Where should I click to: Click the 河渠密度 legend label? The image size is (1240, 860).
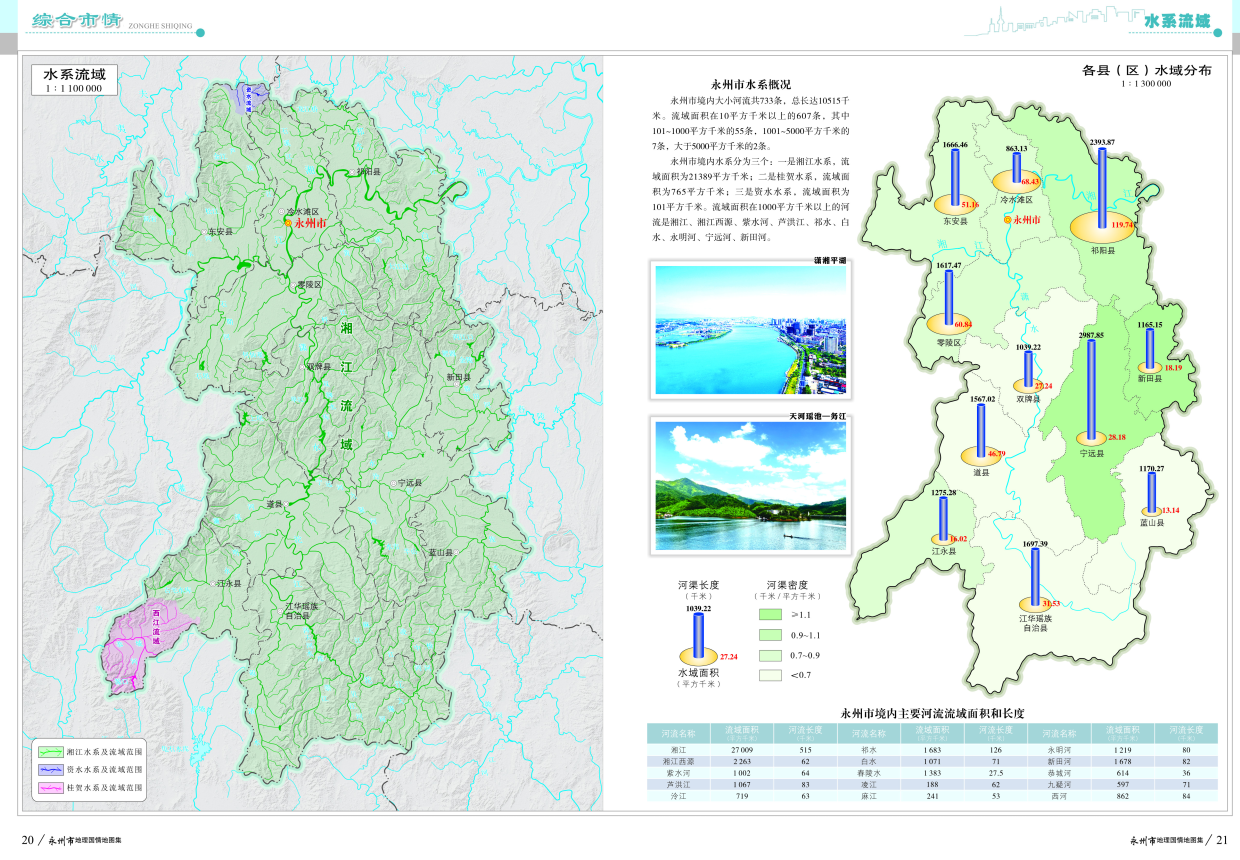pyautogui.click(x=787, y=585)
